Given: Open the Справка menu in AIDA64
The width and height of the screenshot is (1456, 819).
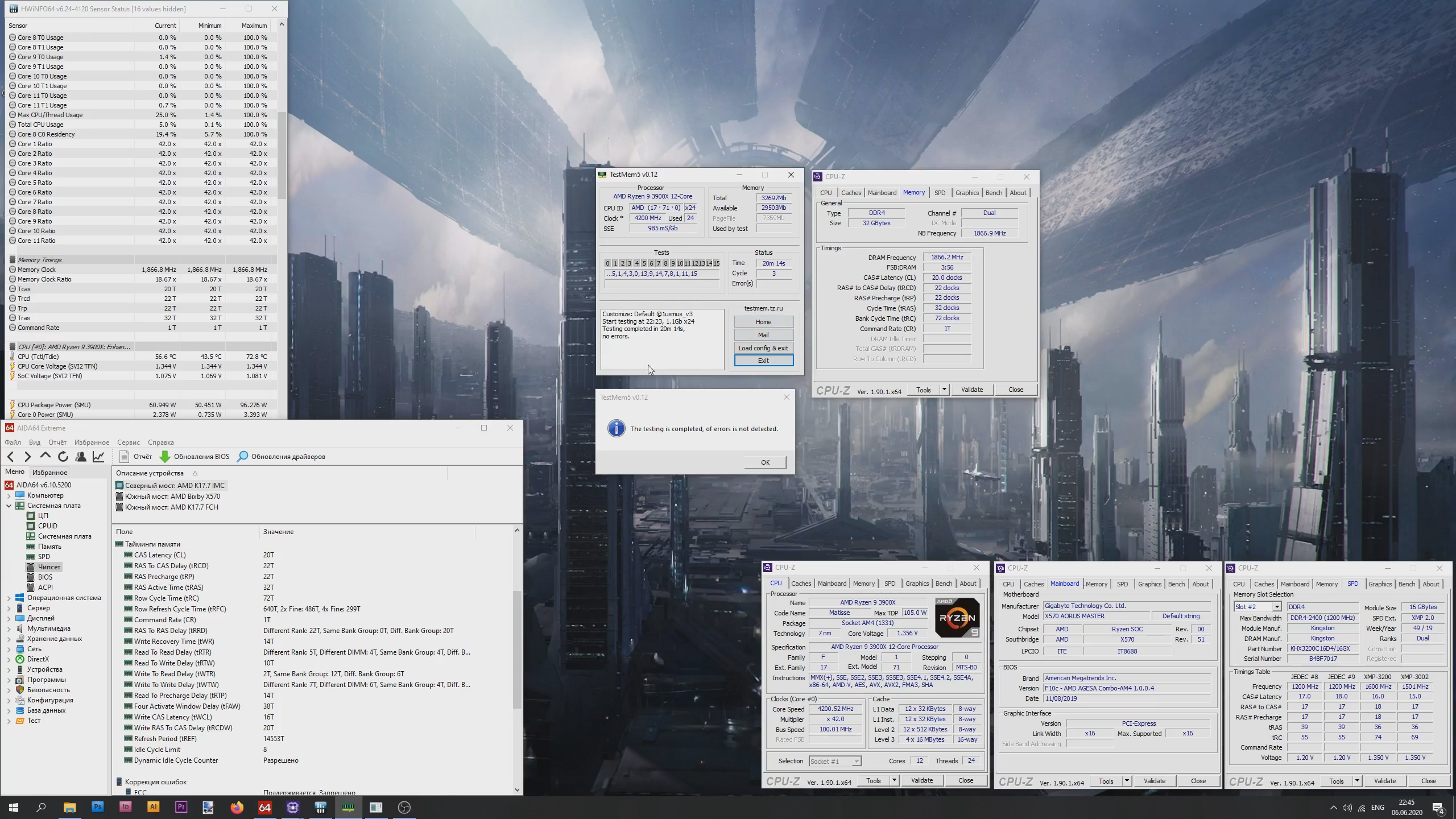Looking at the screenshot, I should [x=161, y=442].
